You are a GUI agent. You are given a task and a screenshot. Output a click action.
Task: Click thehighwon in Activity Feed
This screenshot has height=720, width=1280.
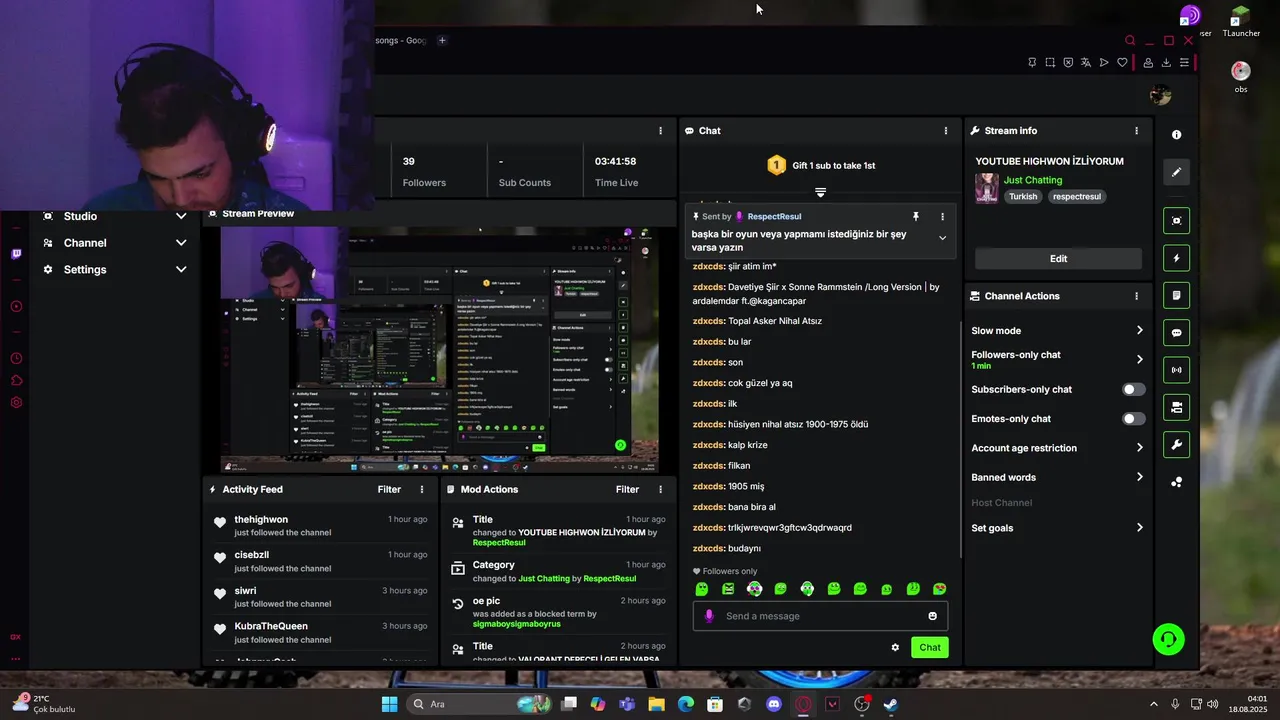(261, 520)
